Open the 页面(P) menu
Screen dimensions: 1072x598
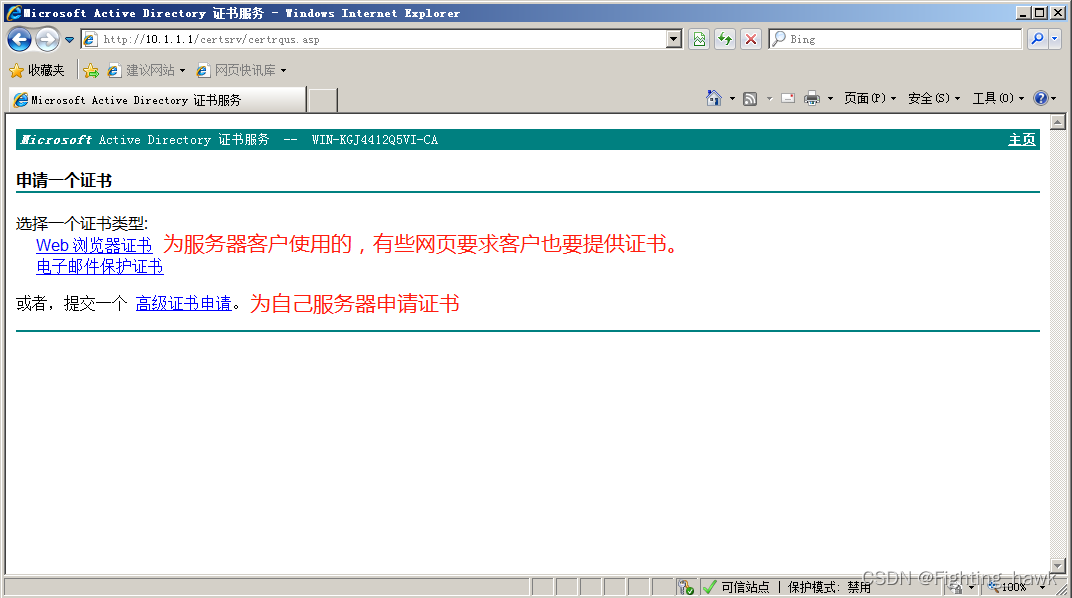(870, 98)
